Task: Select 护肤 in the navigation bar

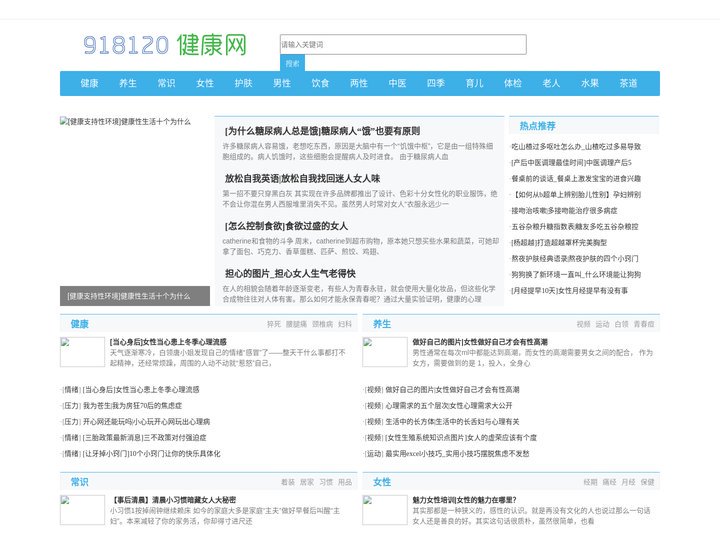Action: pos(243,83)
